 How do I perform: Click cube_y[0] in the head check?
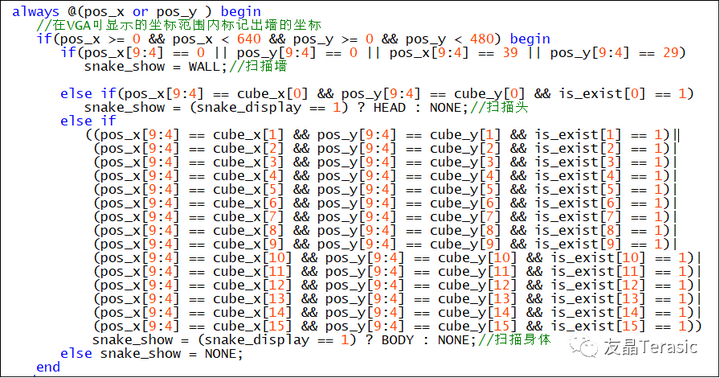[x=489, y=94]
